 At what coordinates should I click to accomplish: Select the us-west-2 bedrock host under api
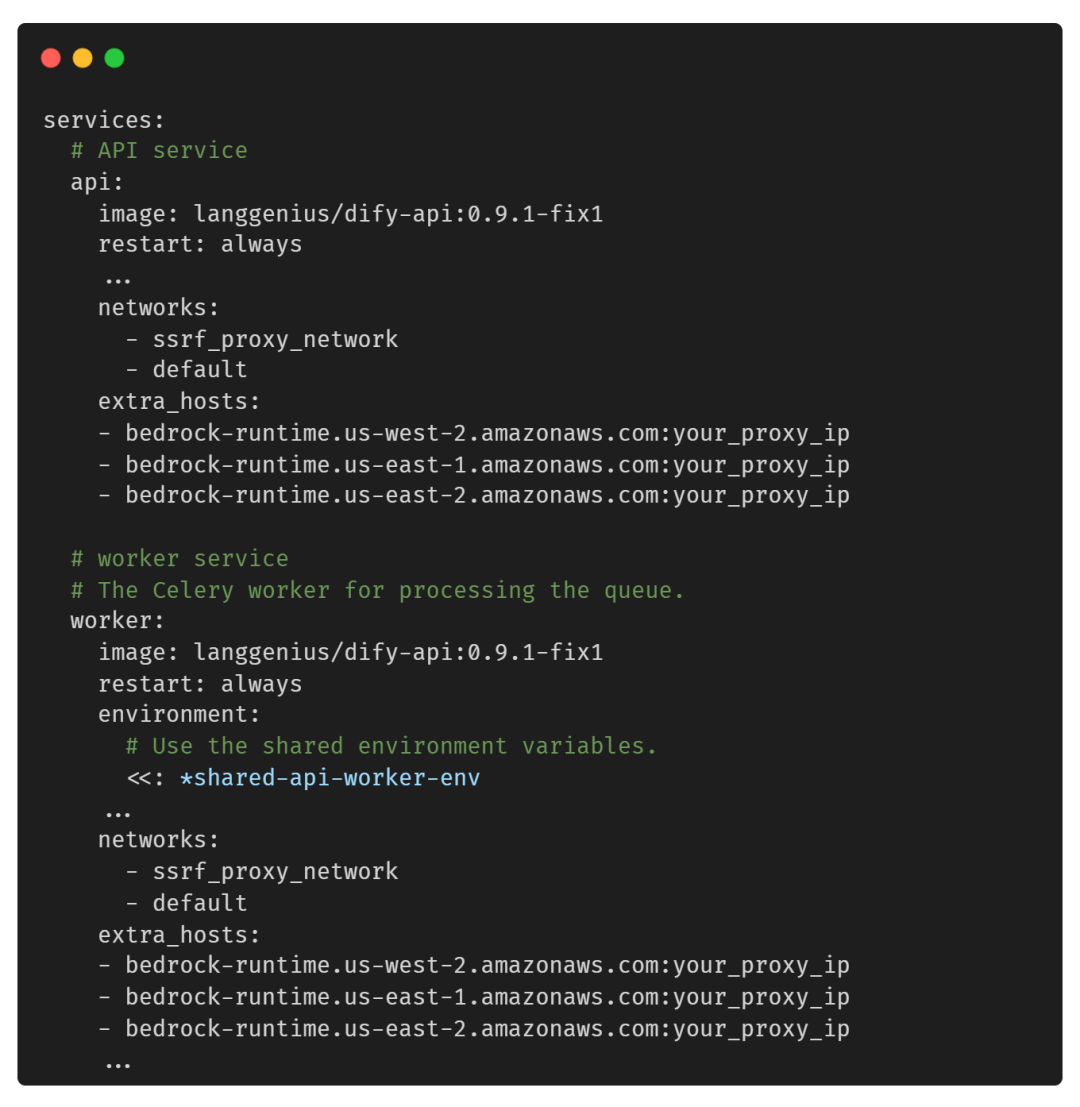point(487,434)
